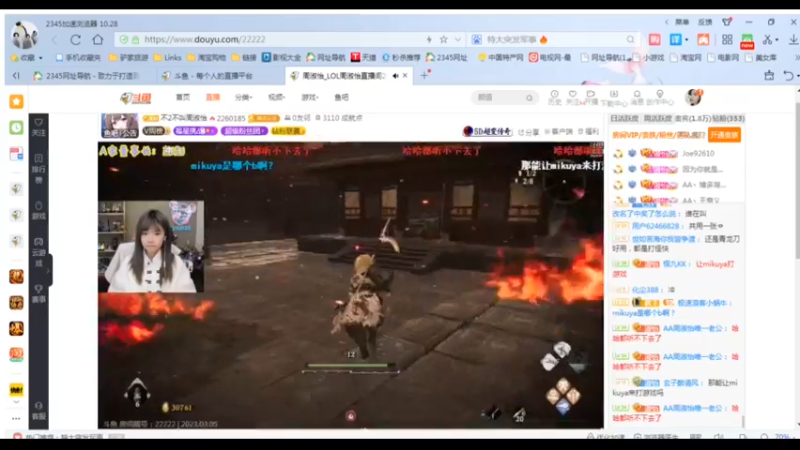Click the scissors screenshot tool icon
The image size is (800, 450).
pyautogui.click(x=767, y=39)
